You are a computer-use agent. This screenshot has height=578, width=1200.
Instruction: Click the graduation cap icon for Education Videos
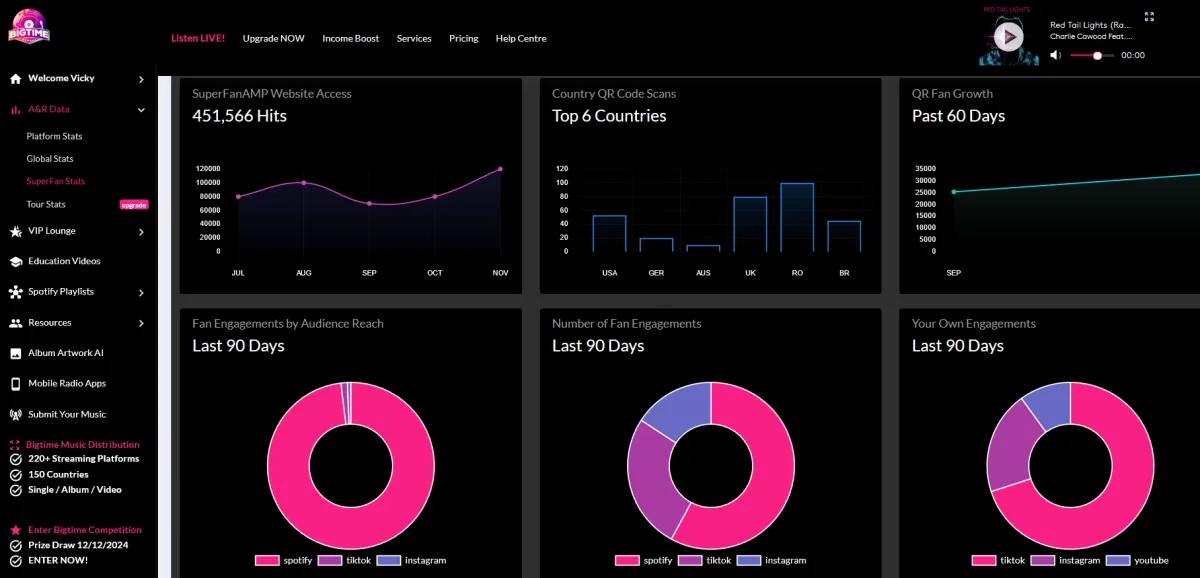[x=16, y=261]
